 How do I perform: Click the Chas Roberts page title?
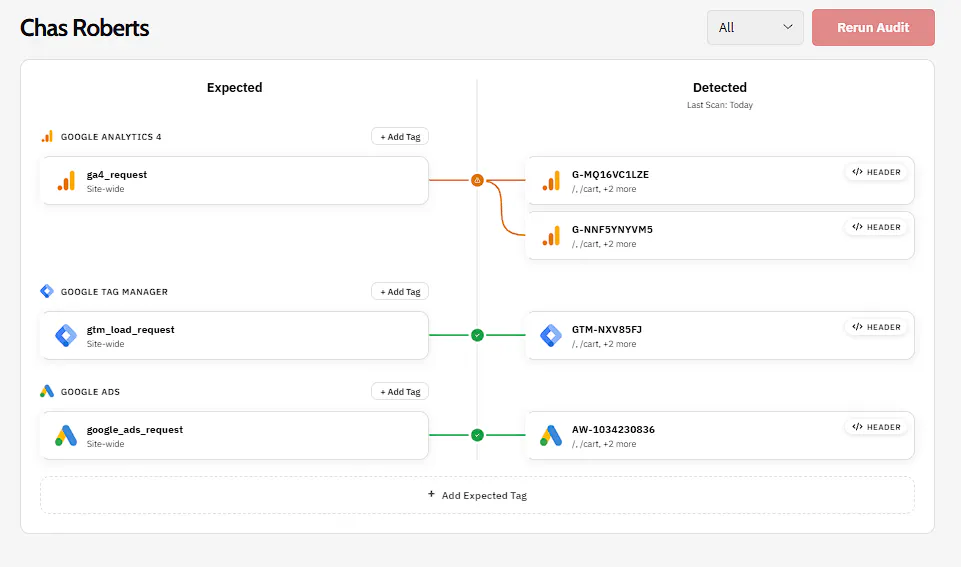tap(85, 28)
